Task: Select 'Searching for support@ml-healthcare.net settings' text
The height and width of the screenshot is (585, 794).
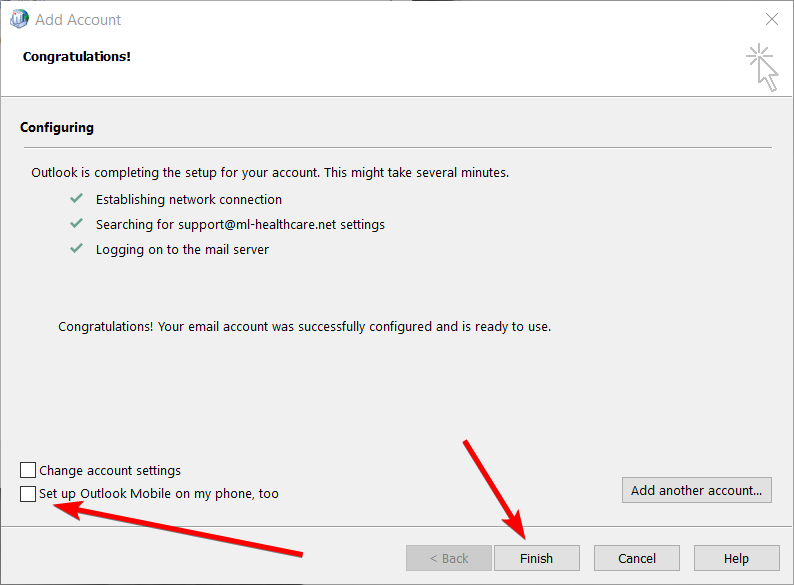Action: tap(241, 224)
